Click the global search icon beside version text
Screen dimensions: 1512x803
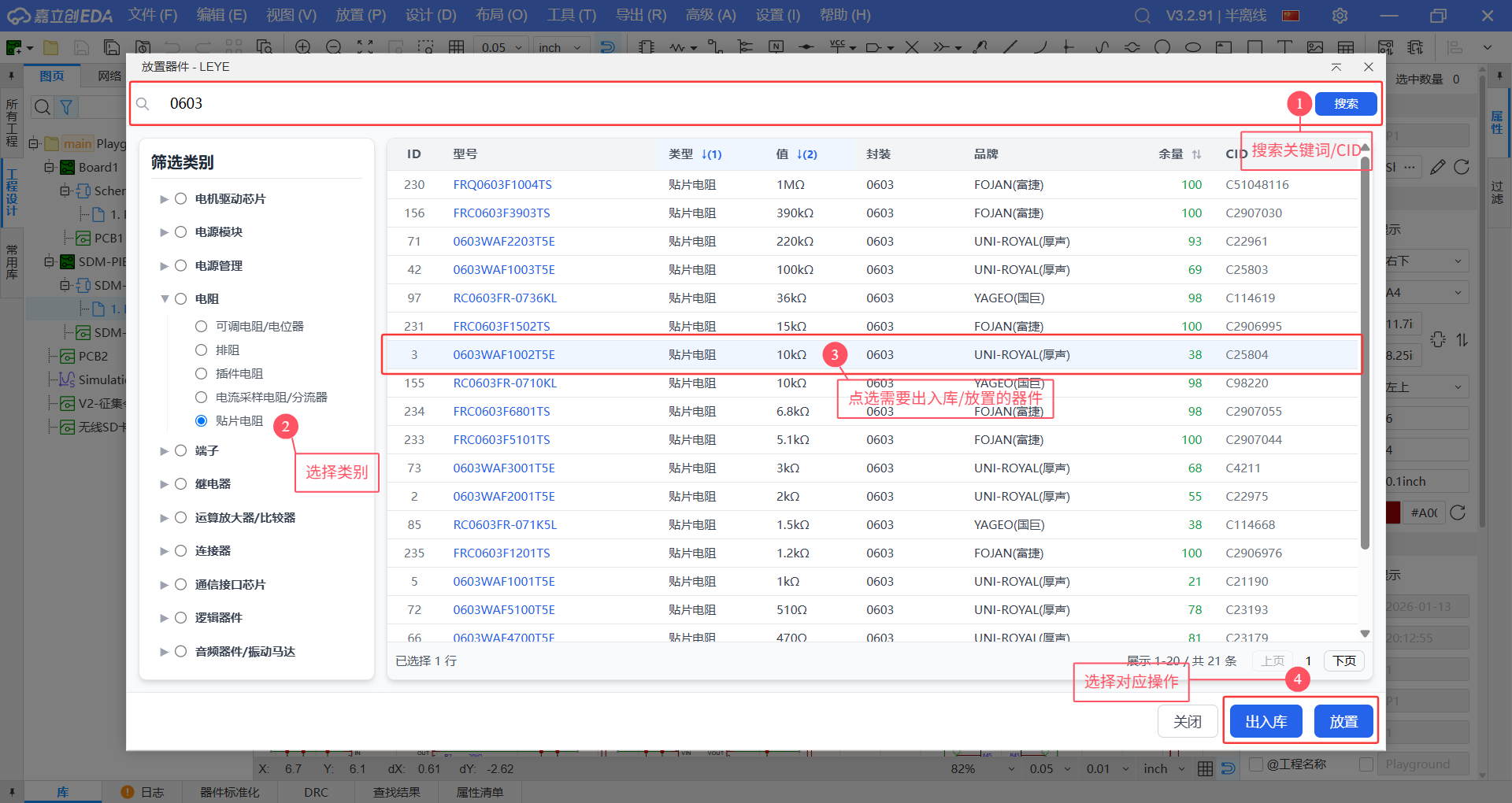pyautogui.click(x=1142, y=16)
